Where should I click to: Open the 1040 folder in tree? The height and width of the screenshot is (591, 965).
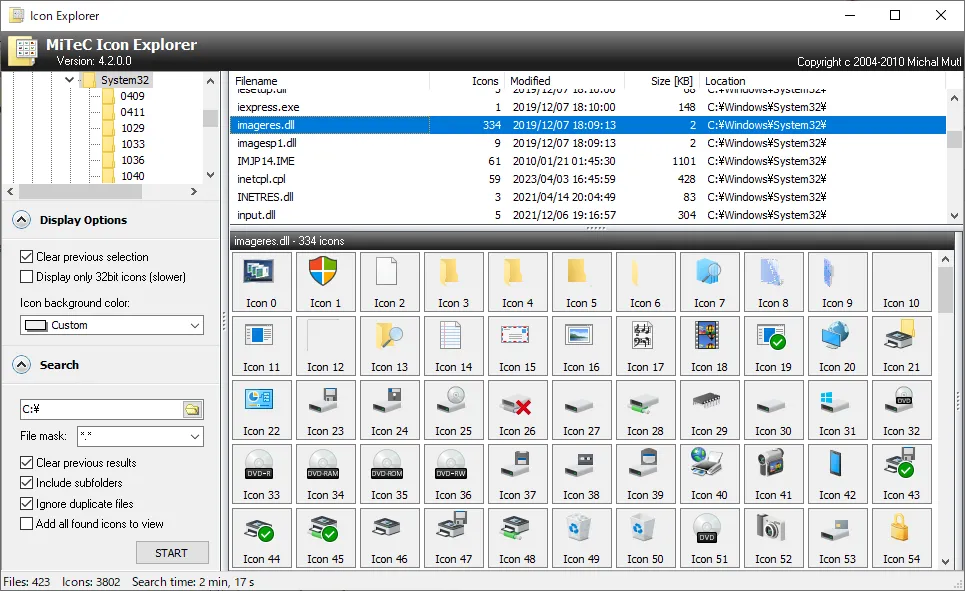(132, 176)
